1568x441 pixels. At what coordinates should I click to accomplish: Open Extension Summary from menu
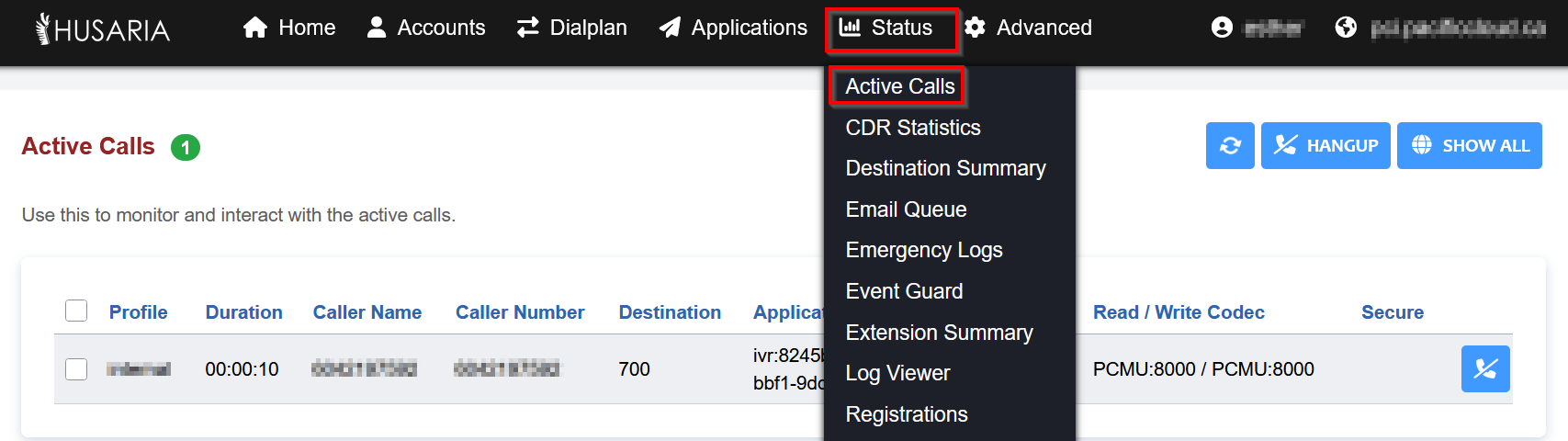pyautogui.click(x=939, y=333)
